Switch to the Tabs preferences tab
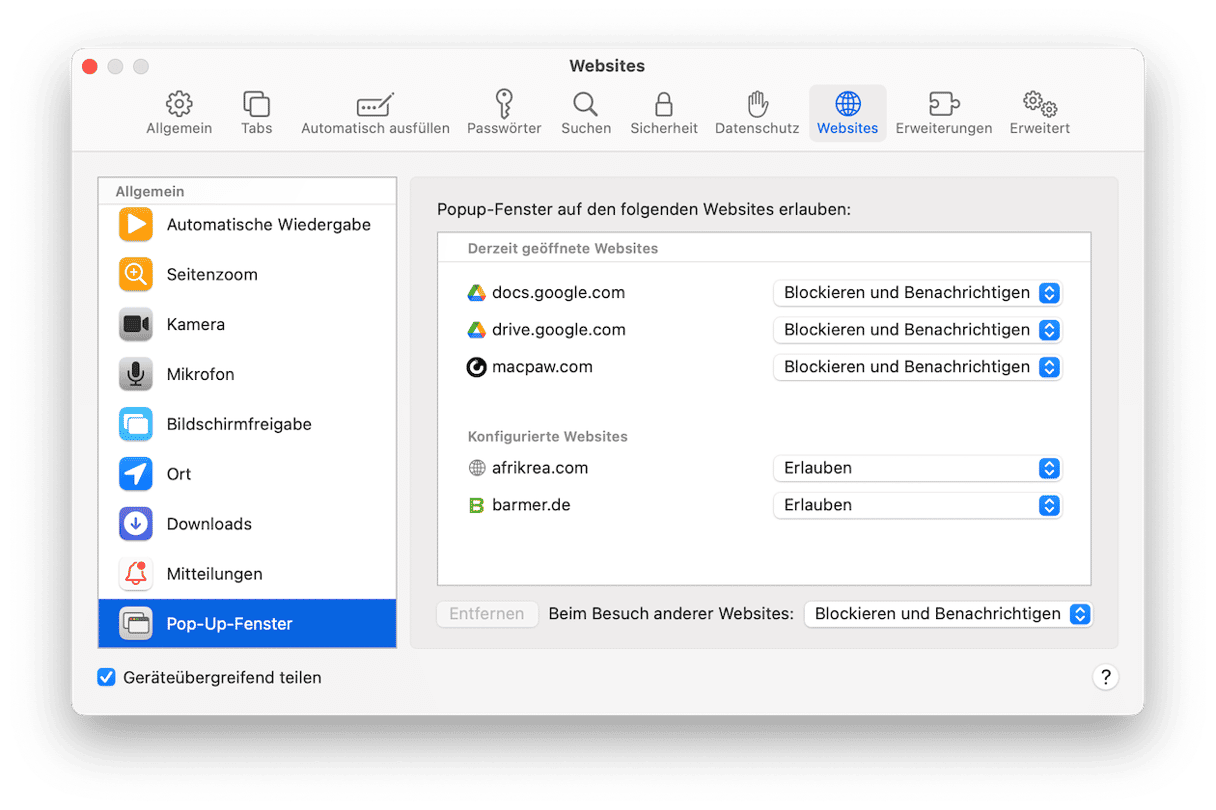The width and height of the screenshot is (1216, 810). 256,112
